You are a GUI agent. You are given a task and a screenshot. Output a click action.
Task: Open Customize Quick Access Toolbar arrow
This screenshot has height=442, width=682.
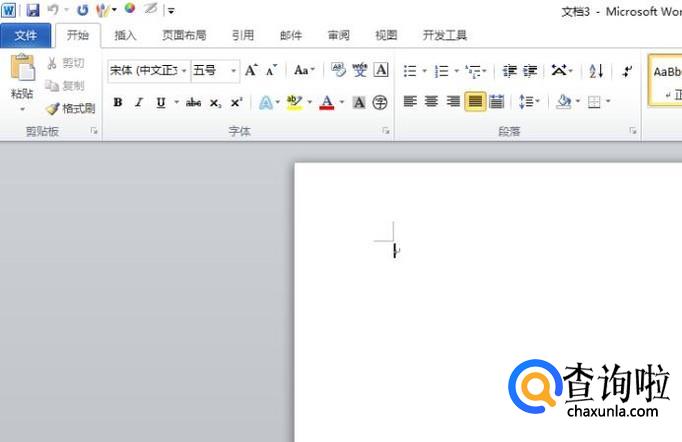(171, 10)
